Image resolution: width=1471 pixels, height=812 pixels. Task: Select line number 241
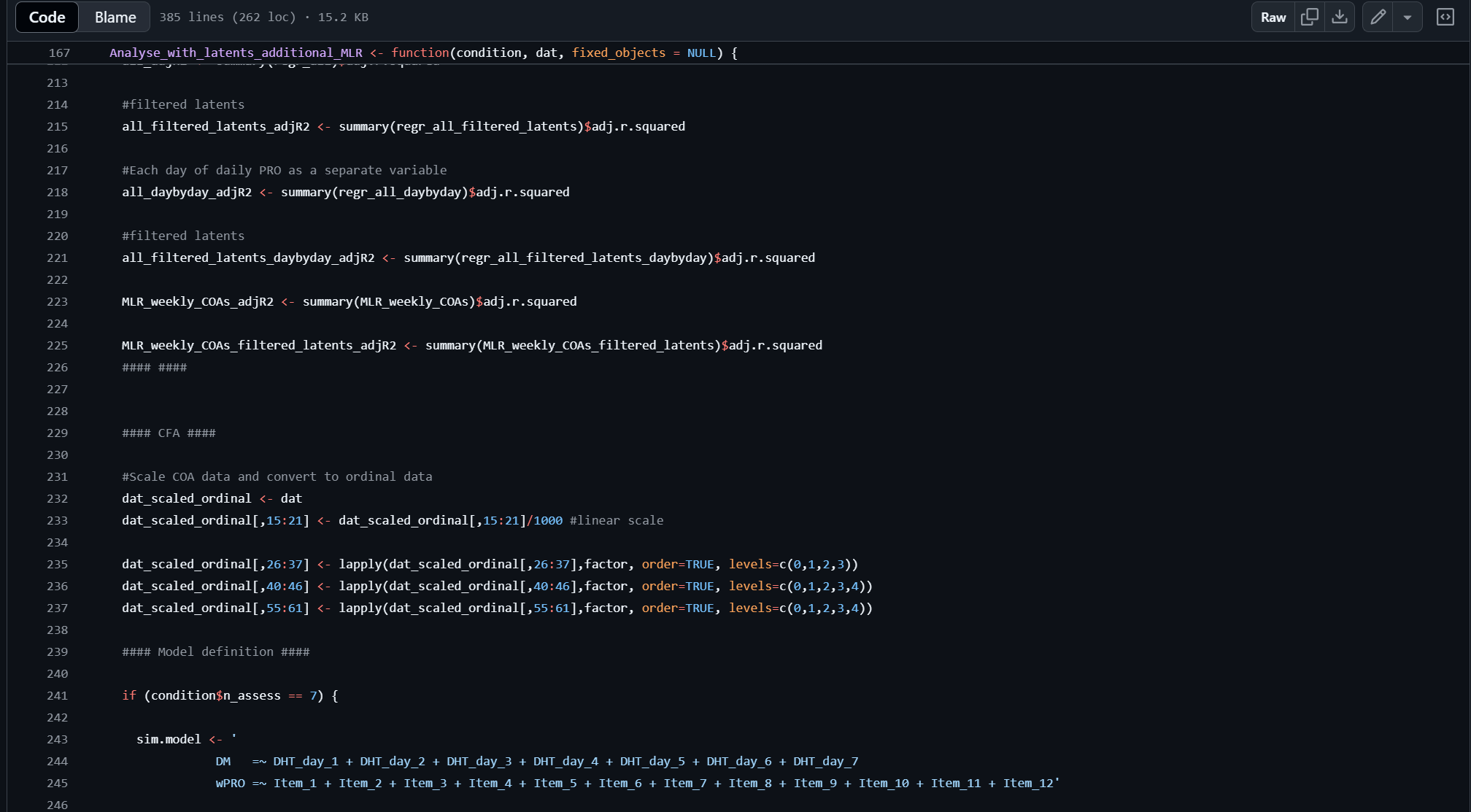(x=58, y=695)
